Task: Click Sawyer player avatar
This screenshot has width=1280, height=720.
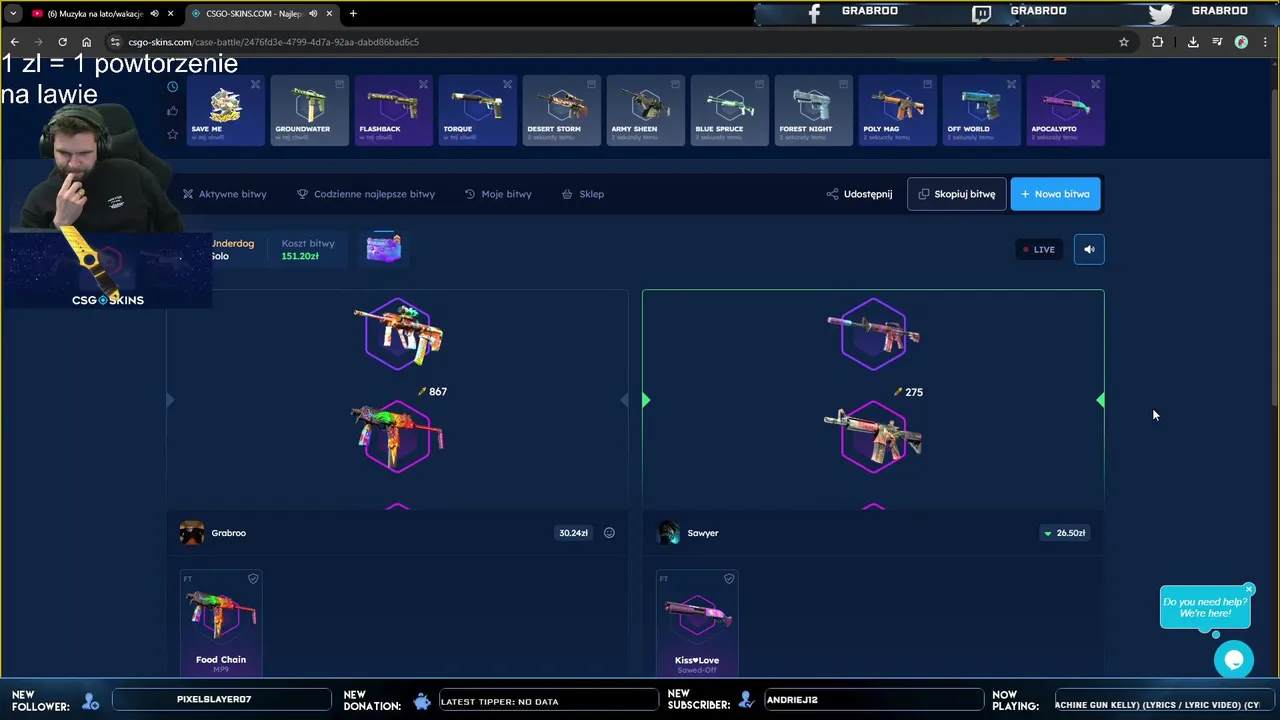Action: coord(668,533)
